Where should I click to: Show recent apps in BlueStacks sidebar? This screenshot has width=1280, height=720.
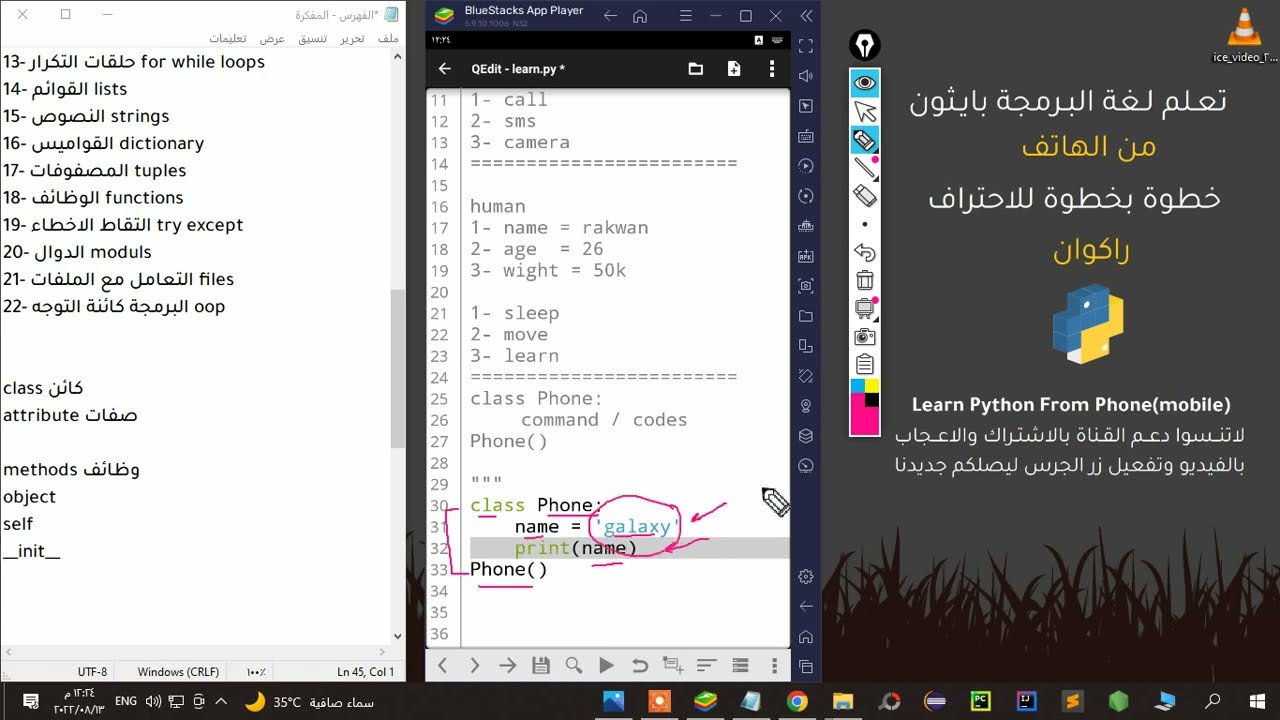click(x=806, y=666)
